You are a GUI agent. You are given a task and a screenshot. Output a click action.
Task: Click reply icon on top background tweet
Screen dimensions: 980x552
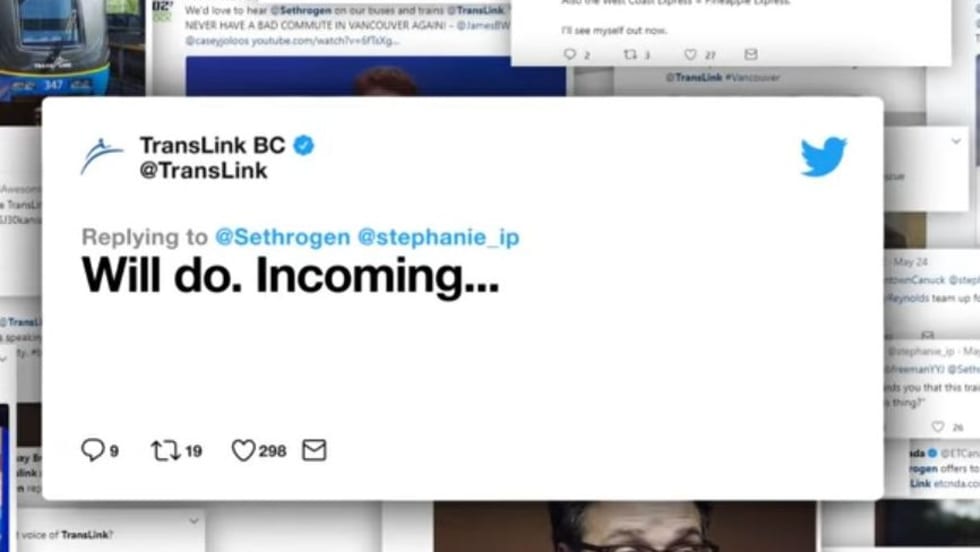tap(569, 54)
